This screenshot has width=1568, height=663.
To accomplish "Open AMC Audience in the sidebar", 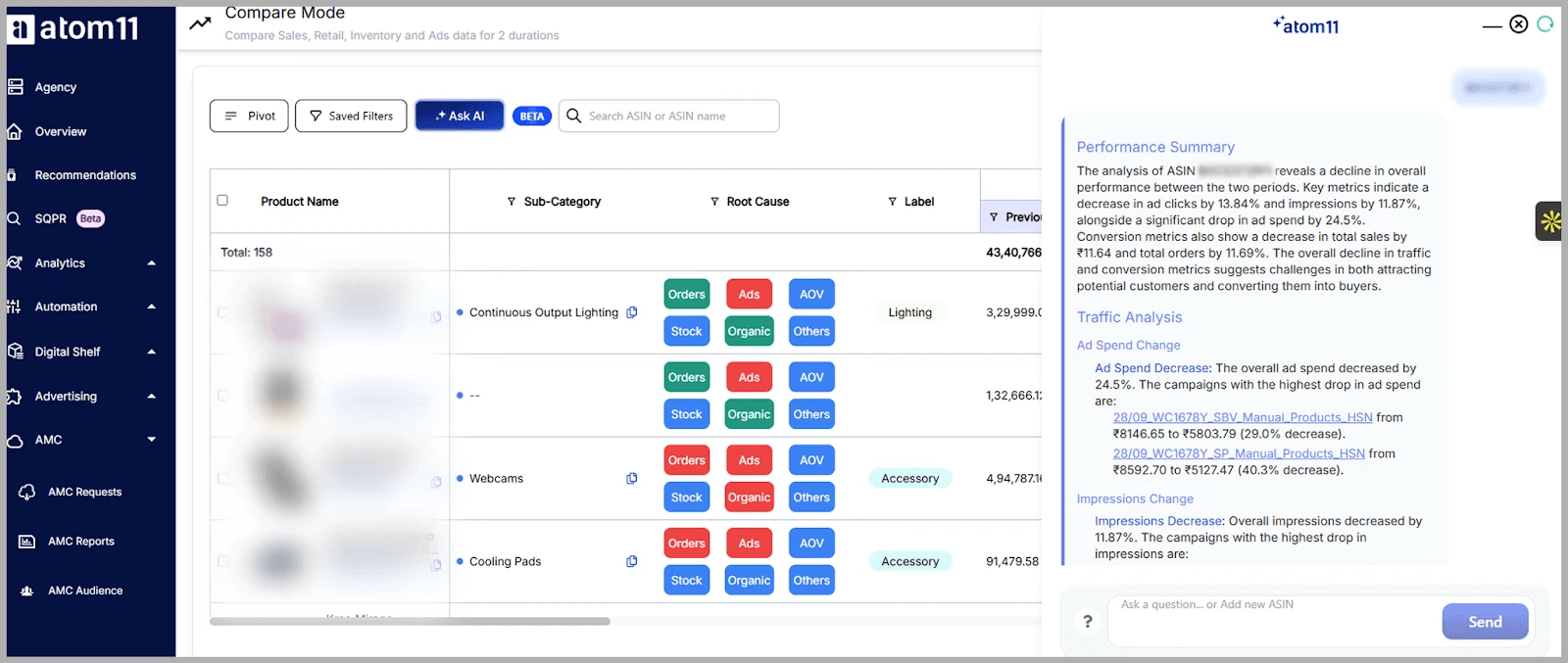I will [x=85, y=591].
